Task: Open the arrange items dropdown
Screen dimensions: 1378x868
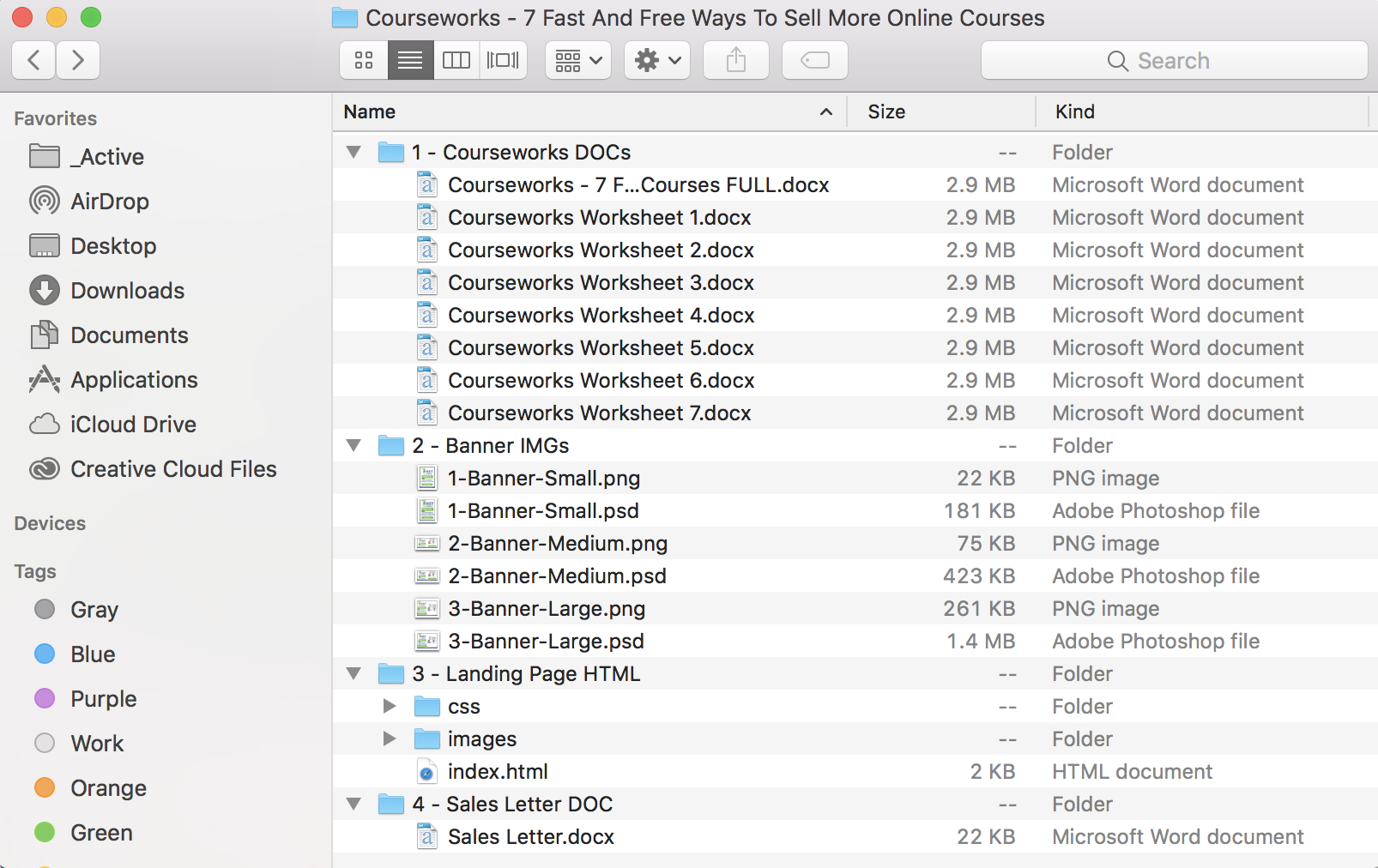Action: (578, 60)
